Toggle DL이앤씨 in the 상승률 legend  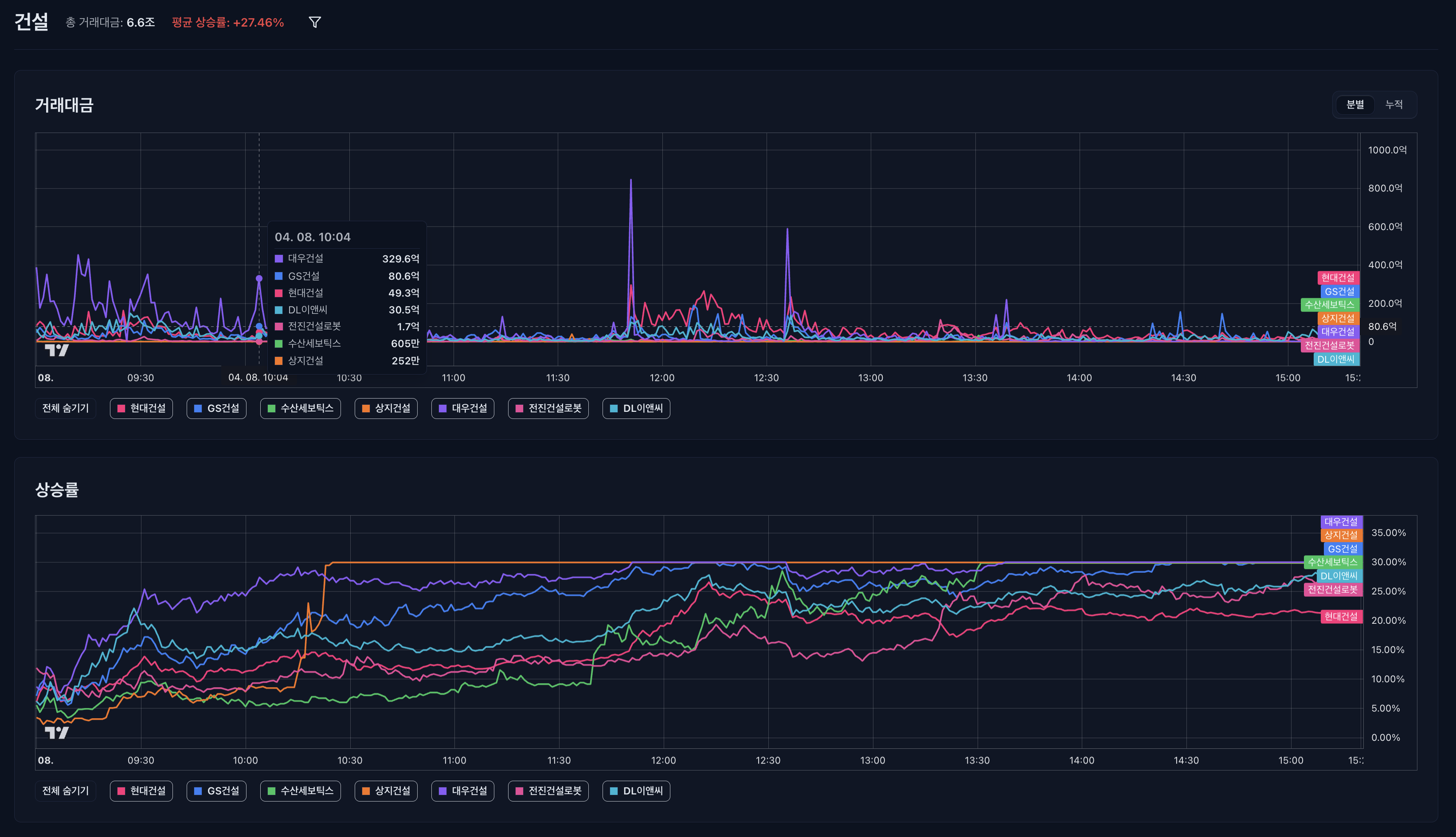click(x=636, y=790)
